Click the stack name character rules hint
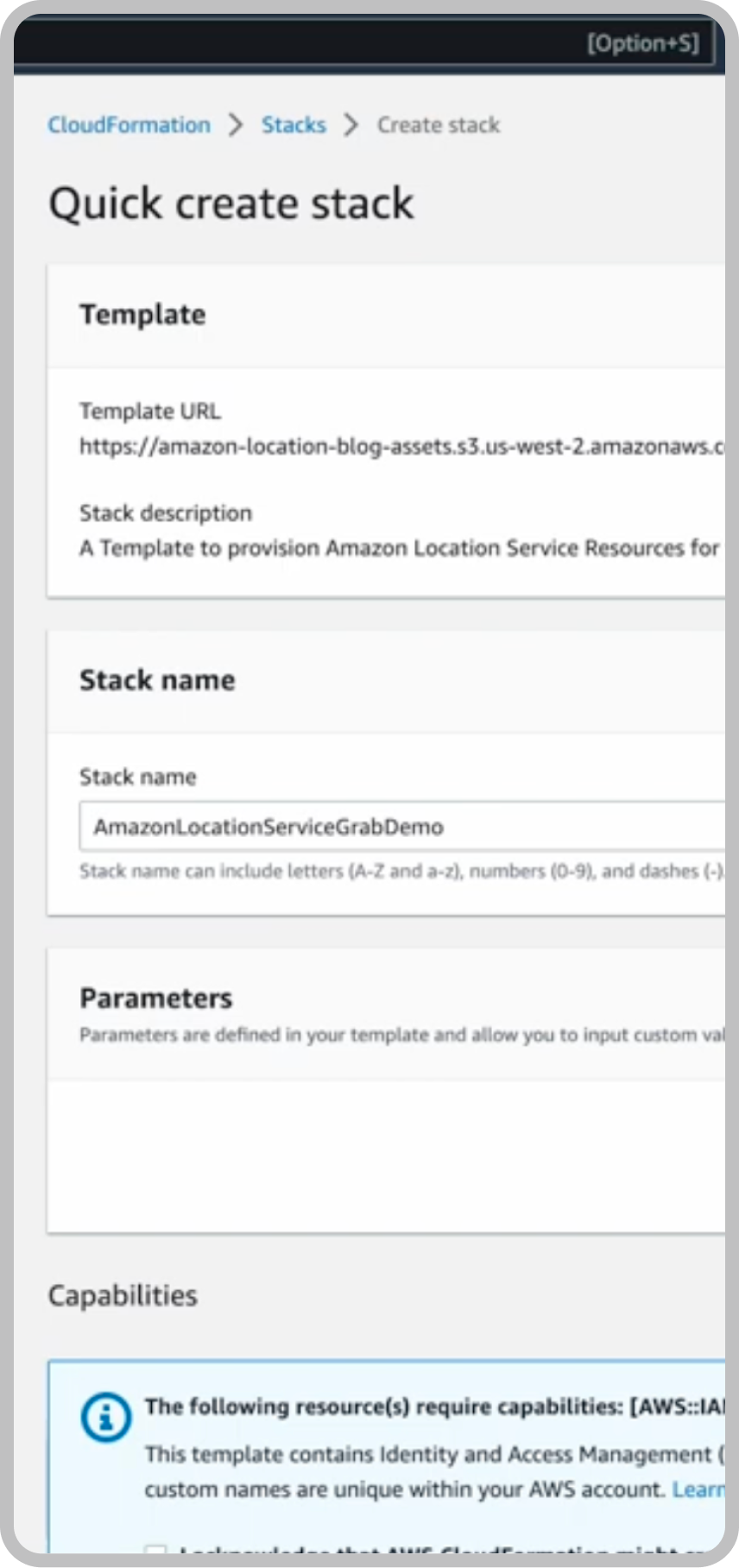Viewport: 739px width, 1568px height. click(401, 872)
